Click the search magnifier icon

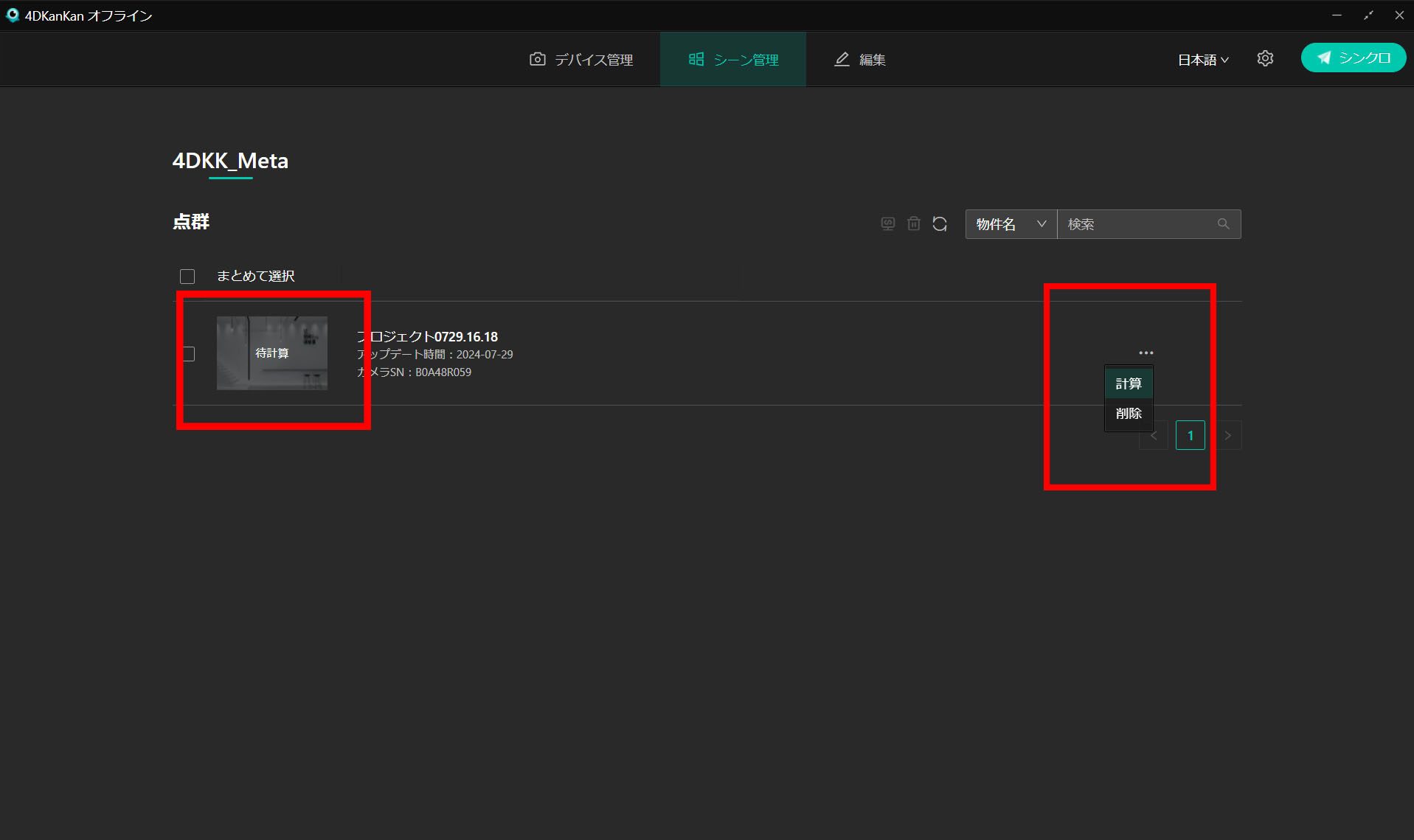pos(1223,224)
